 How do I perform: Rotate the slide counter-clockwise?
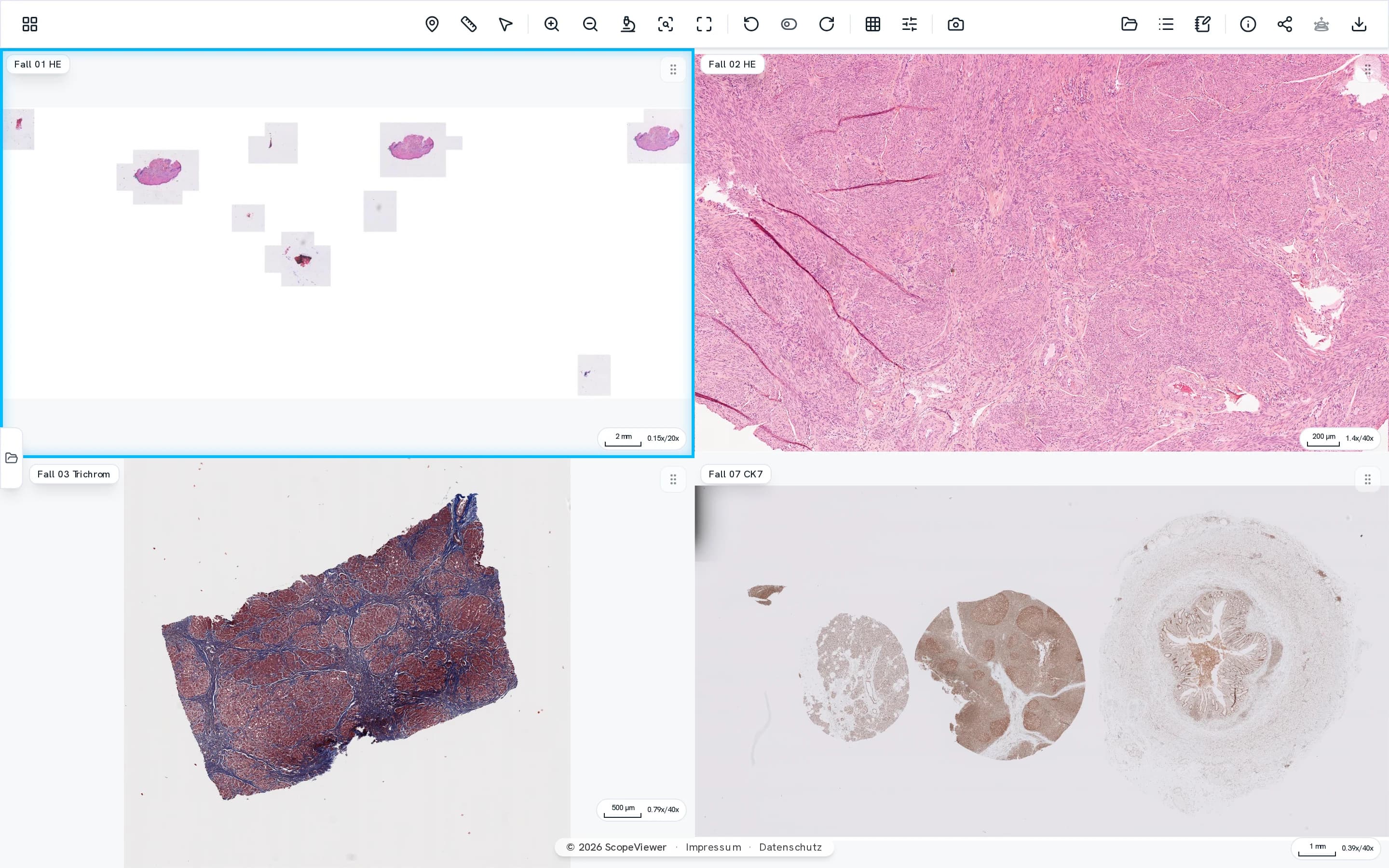(751, 24)
